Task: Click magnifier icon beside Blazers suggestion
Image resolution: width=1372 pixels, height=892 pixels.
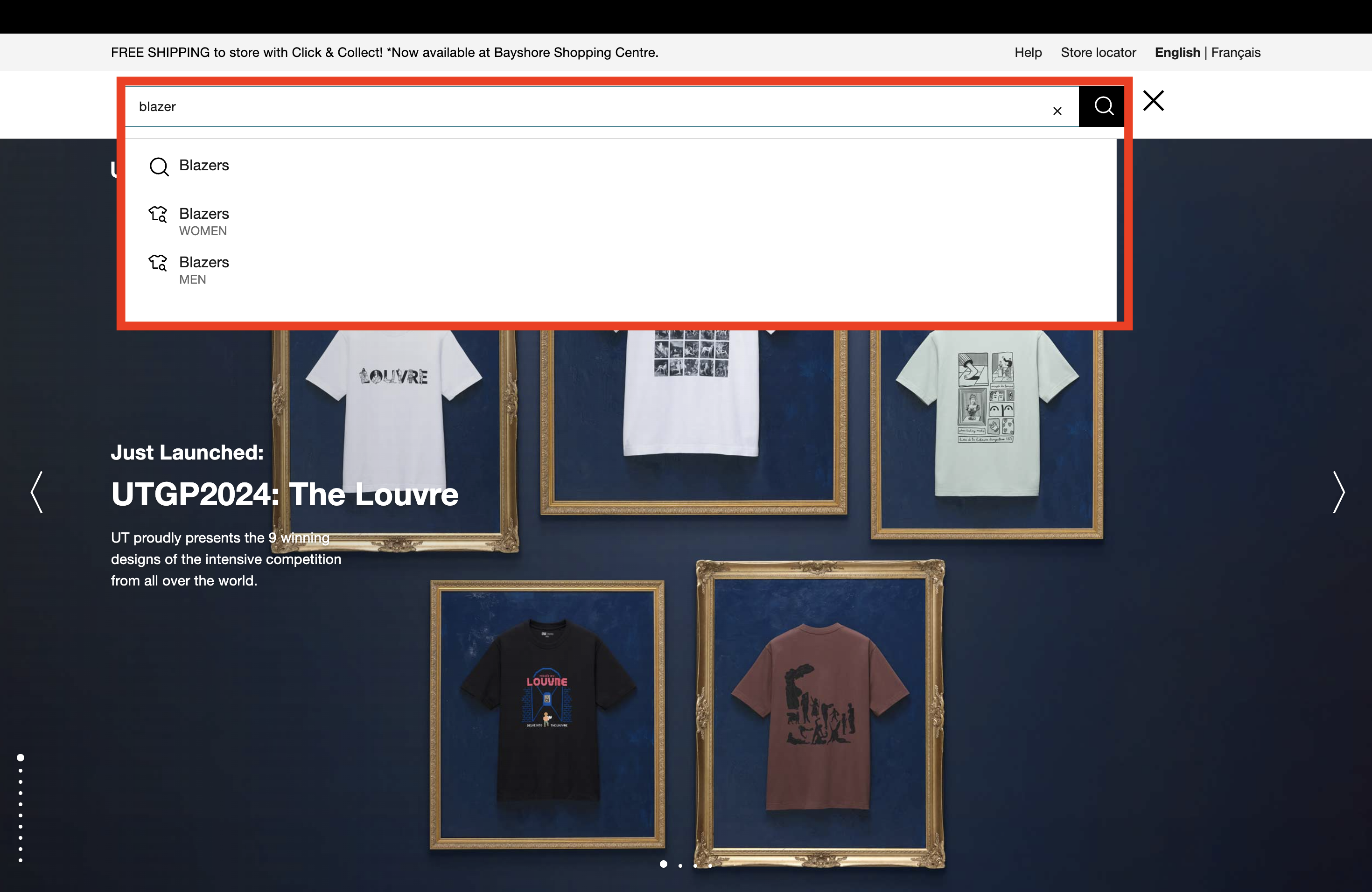Action: (x=159, y=167)
